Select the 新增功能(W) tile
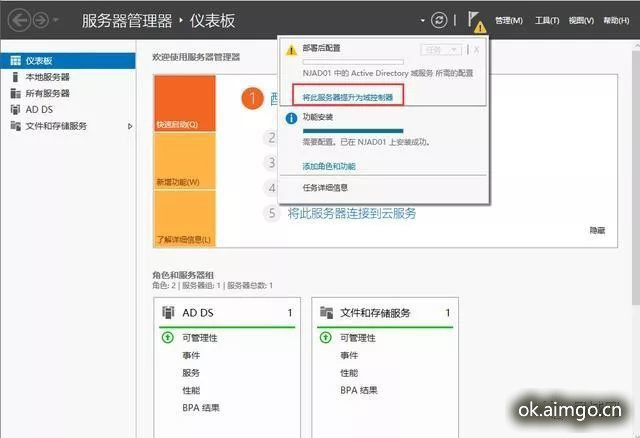The height and width of the screenshot is (438, 640). click(x=184, y=161)
